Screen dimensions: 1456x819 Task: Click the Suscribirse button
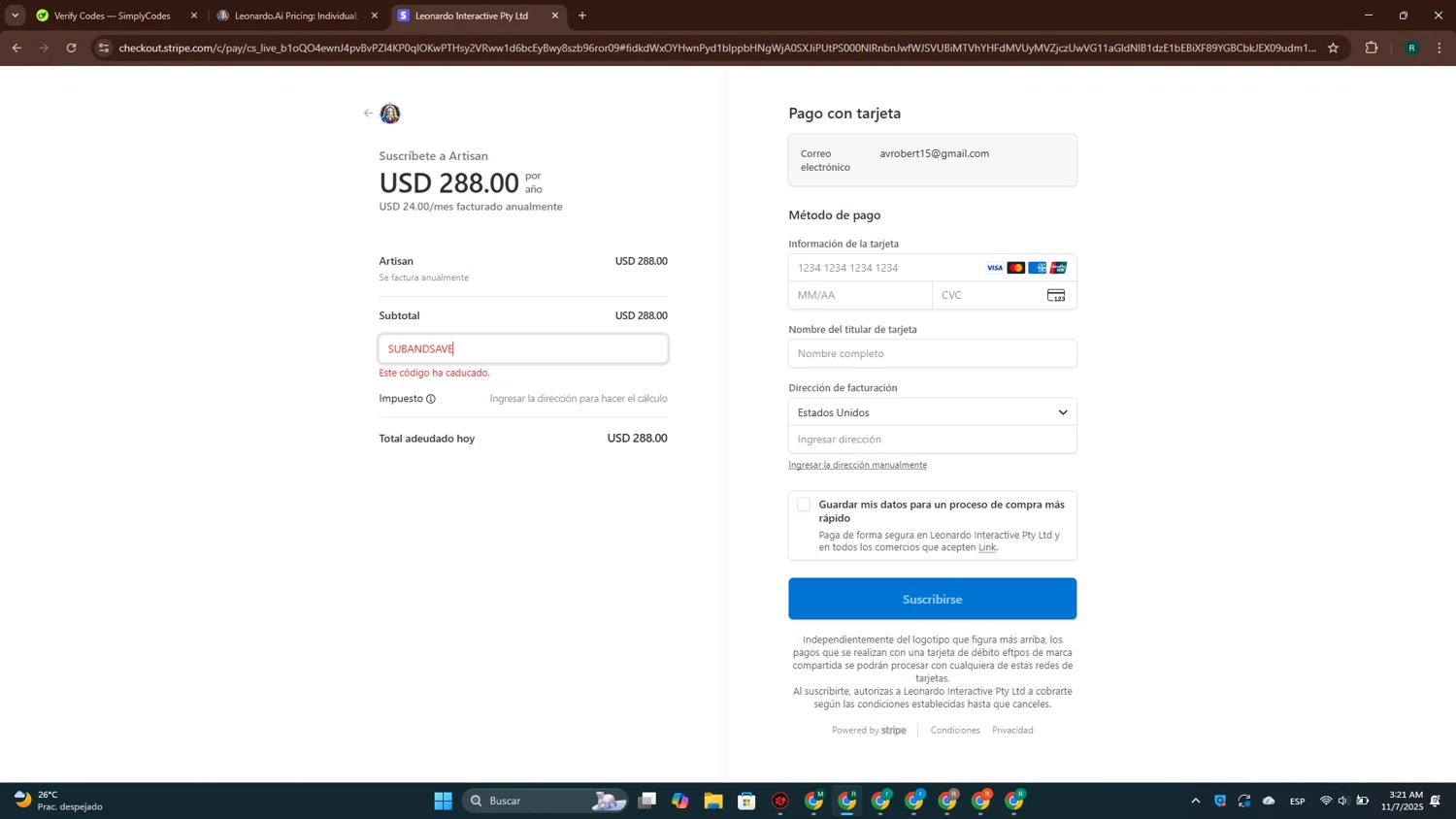pyautogui.click(x=933, y=599)
